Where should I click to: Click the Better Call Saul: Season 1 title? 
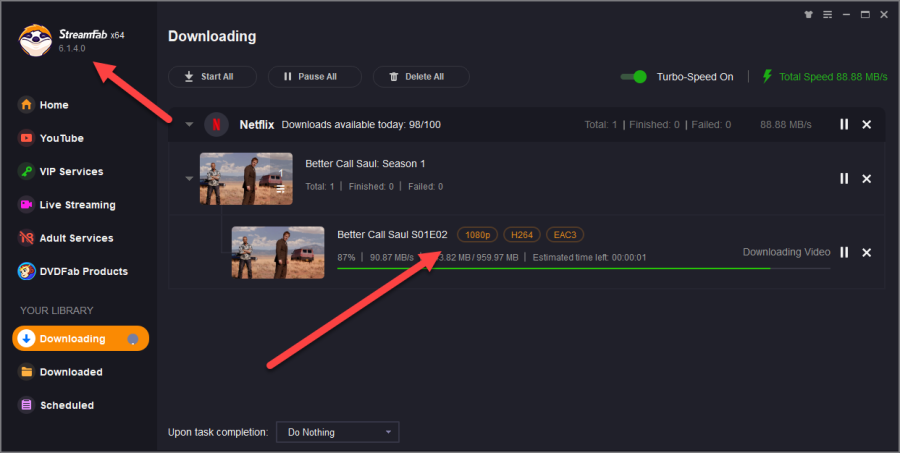coord(365,164)
